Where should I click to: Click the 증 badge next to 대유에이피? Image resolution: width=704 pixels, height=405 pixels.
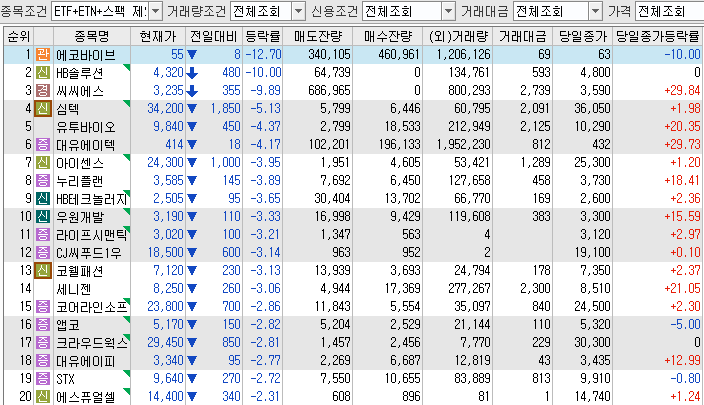[x=43, y=361]
